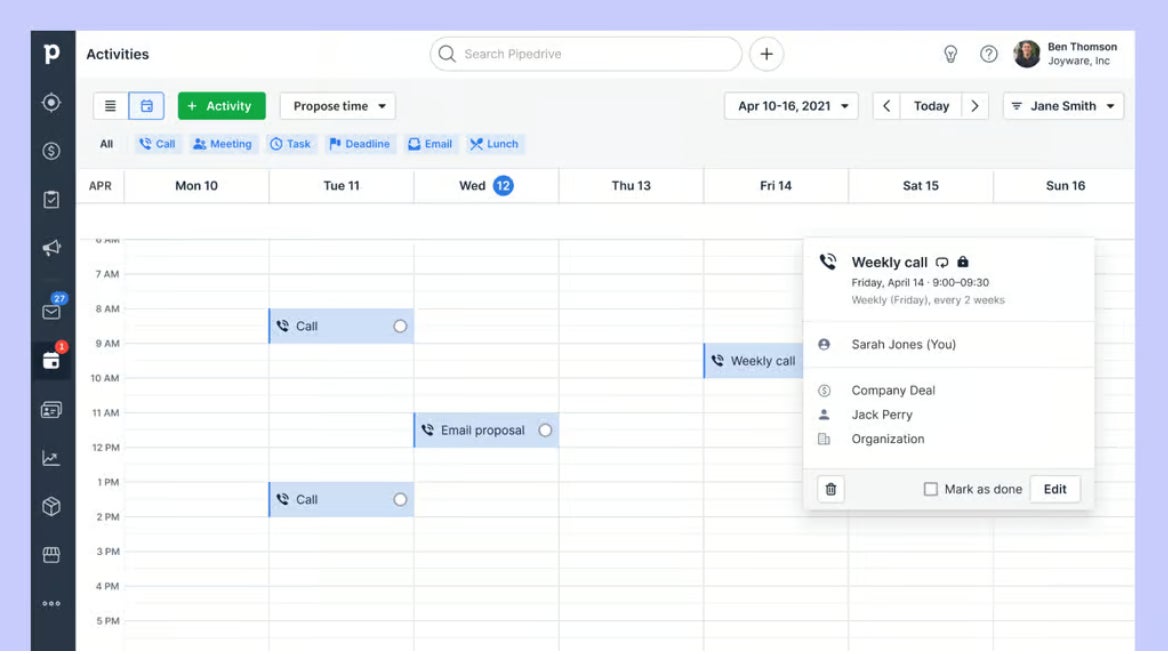The image size is (1168, 654).
Task: Filter activities by Meeting
Action: (x=222, y=144)
